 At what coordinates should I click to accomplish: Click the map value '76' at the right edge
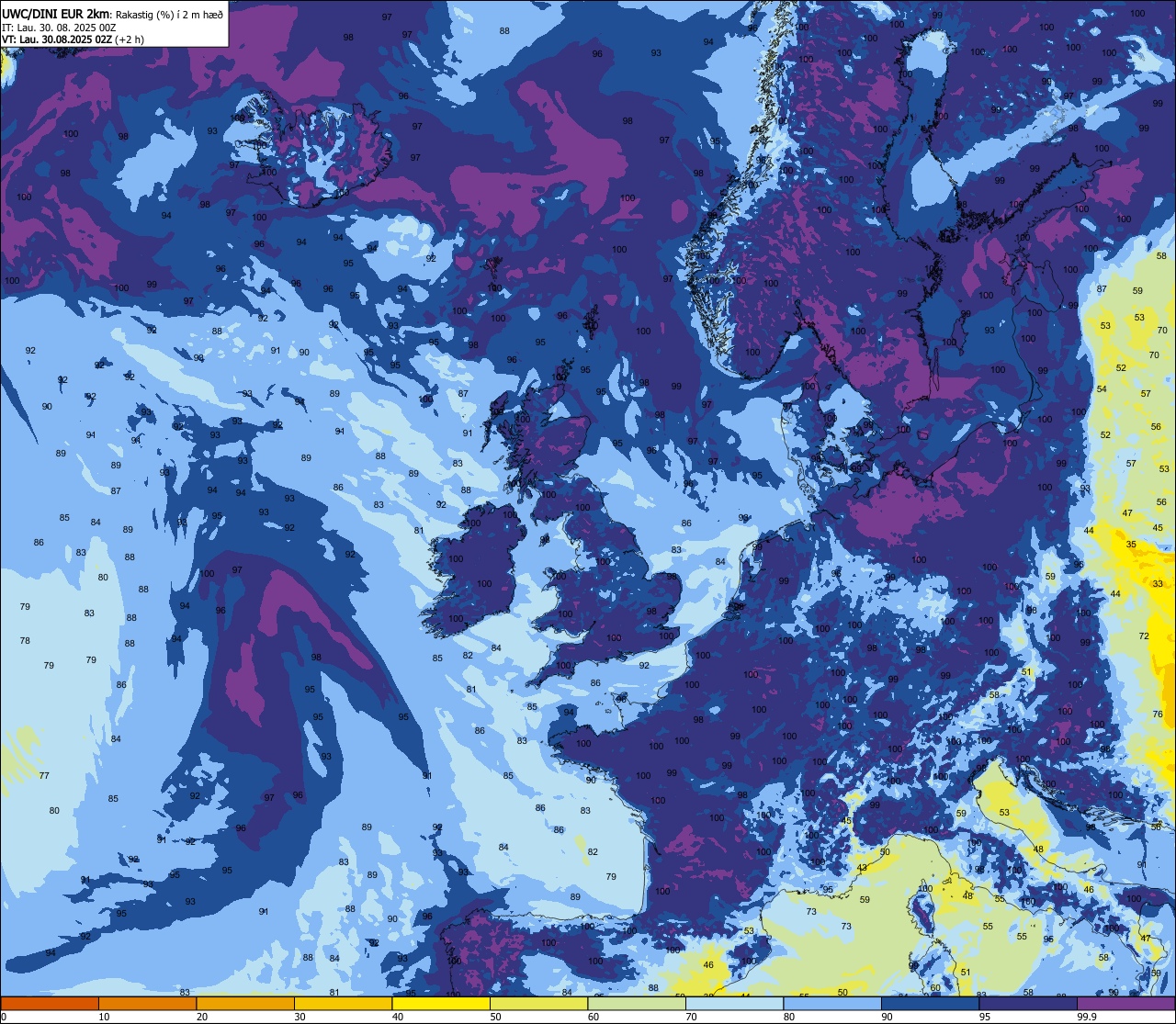coord(1158,714)
